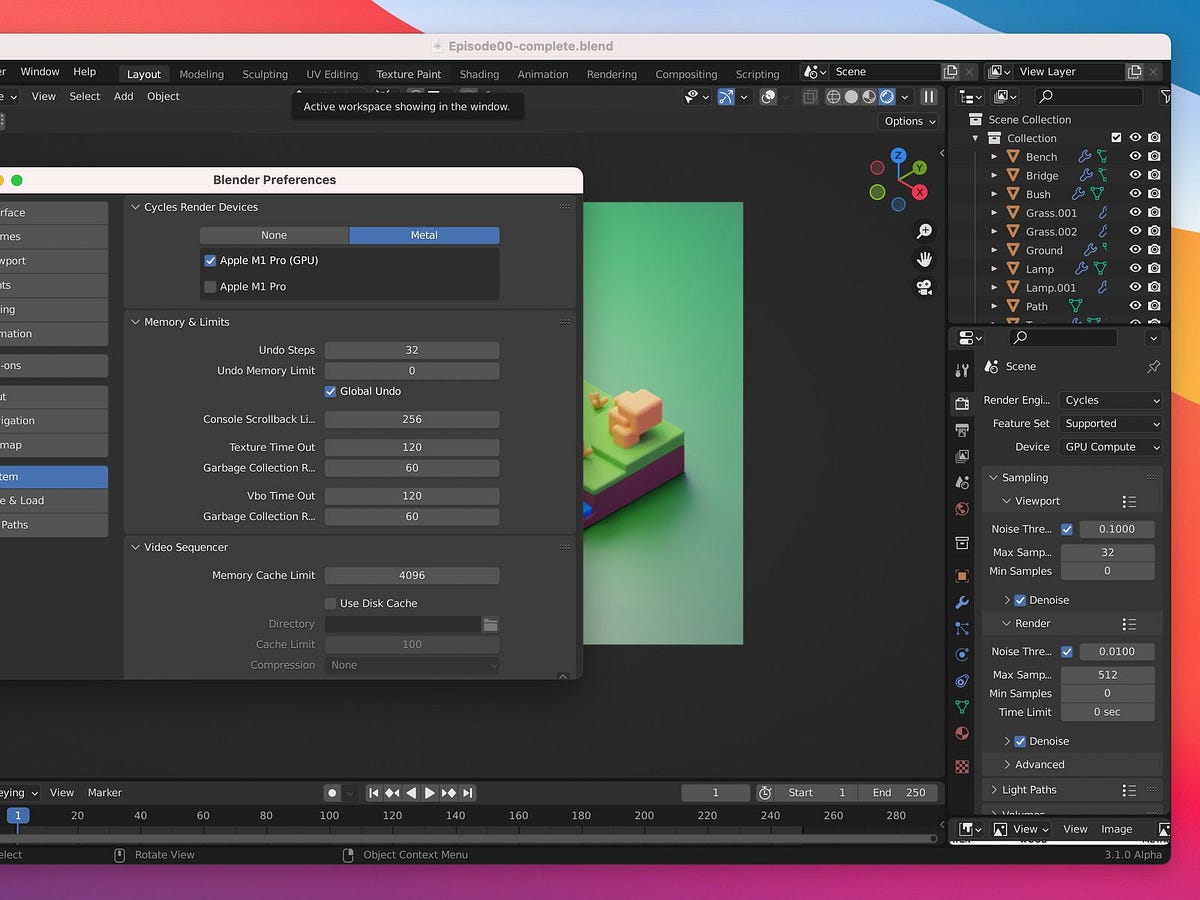
Task: Open the Save & Load preferences section
Action: tap(30, 501)
